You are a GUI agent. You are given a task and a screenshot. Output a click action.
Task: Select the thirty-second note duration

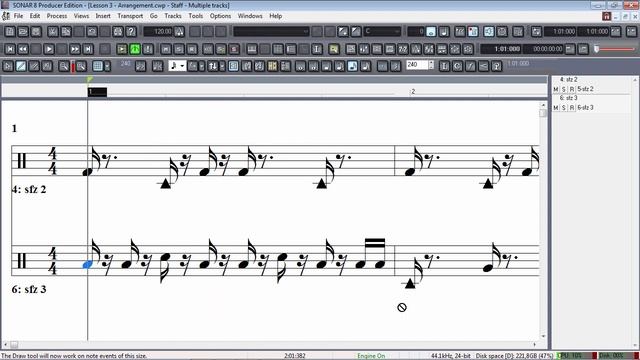coord(365,66)
